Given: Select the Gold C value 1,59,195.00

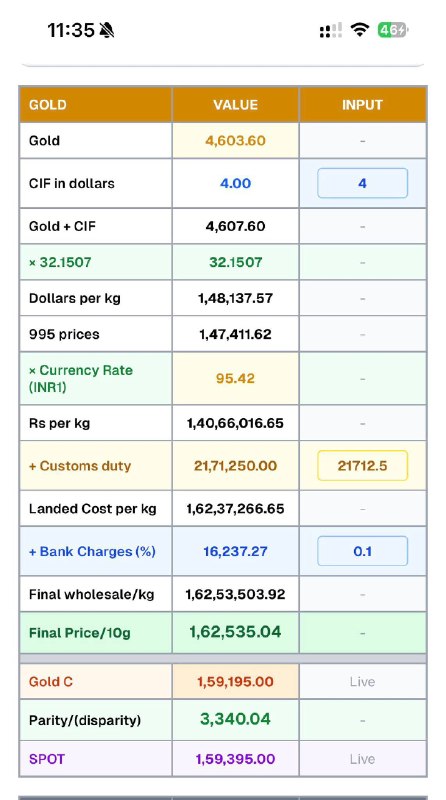Looking at the screenshot, I should [x=235, y=682].
